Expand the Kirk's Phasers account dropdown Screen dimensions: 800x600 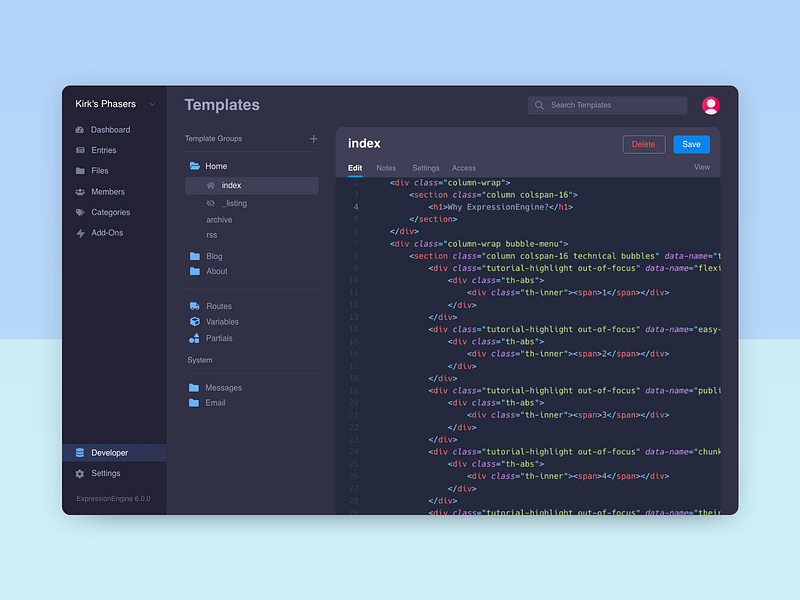tap(152, 104)
